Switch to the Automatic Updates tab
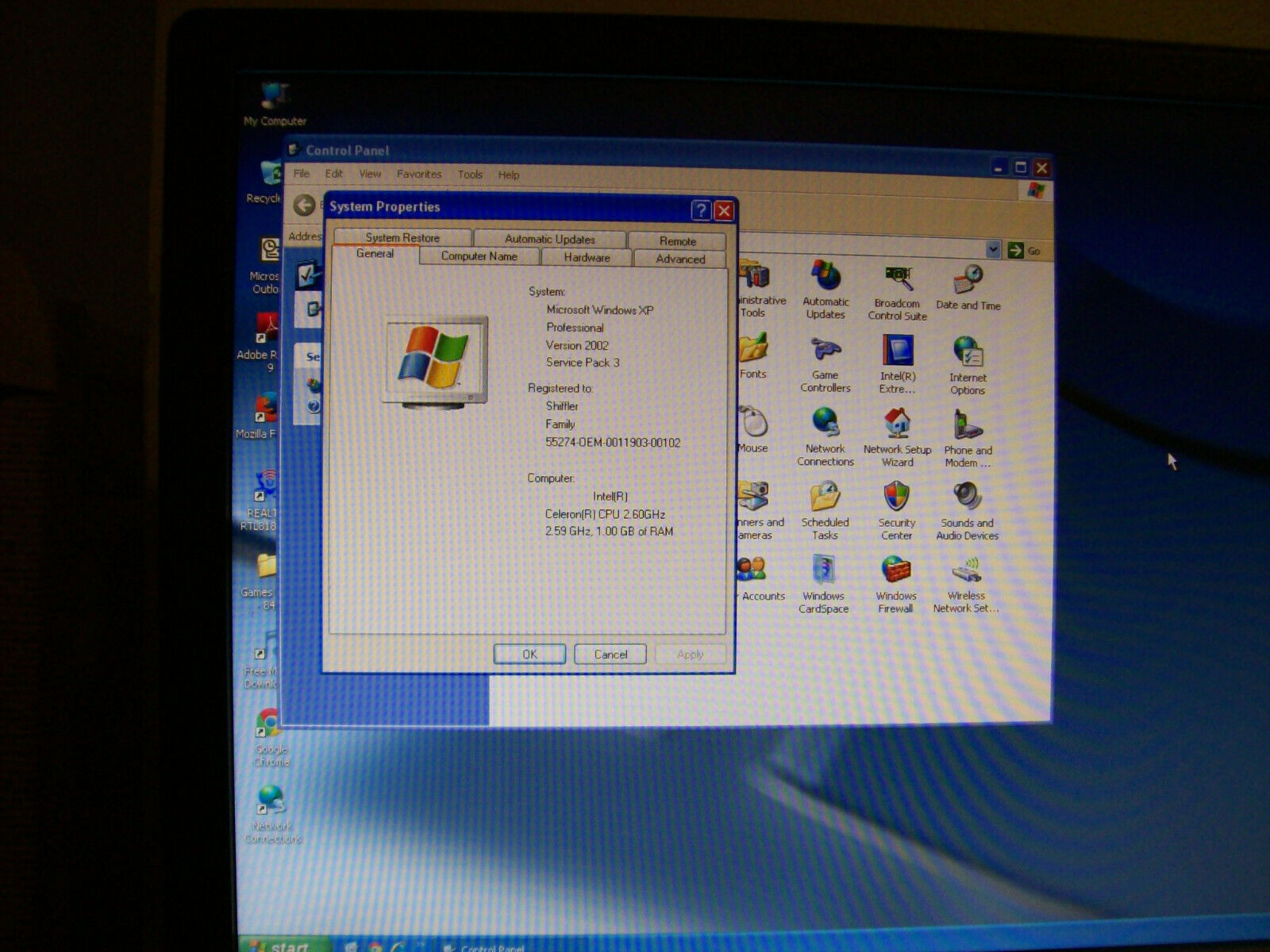The height and width of the screenshot is (952, 1270). click(x=549, y=239)
